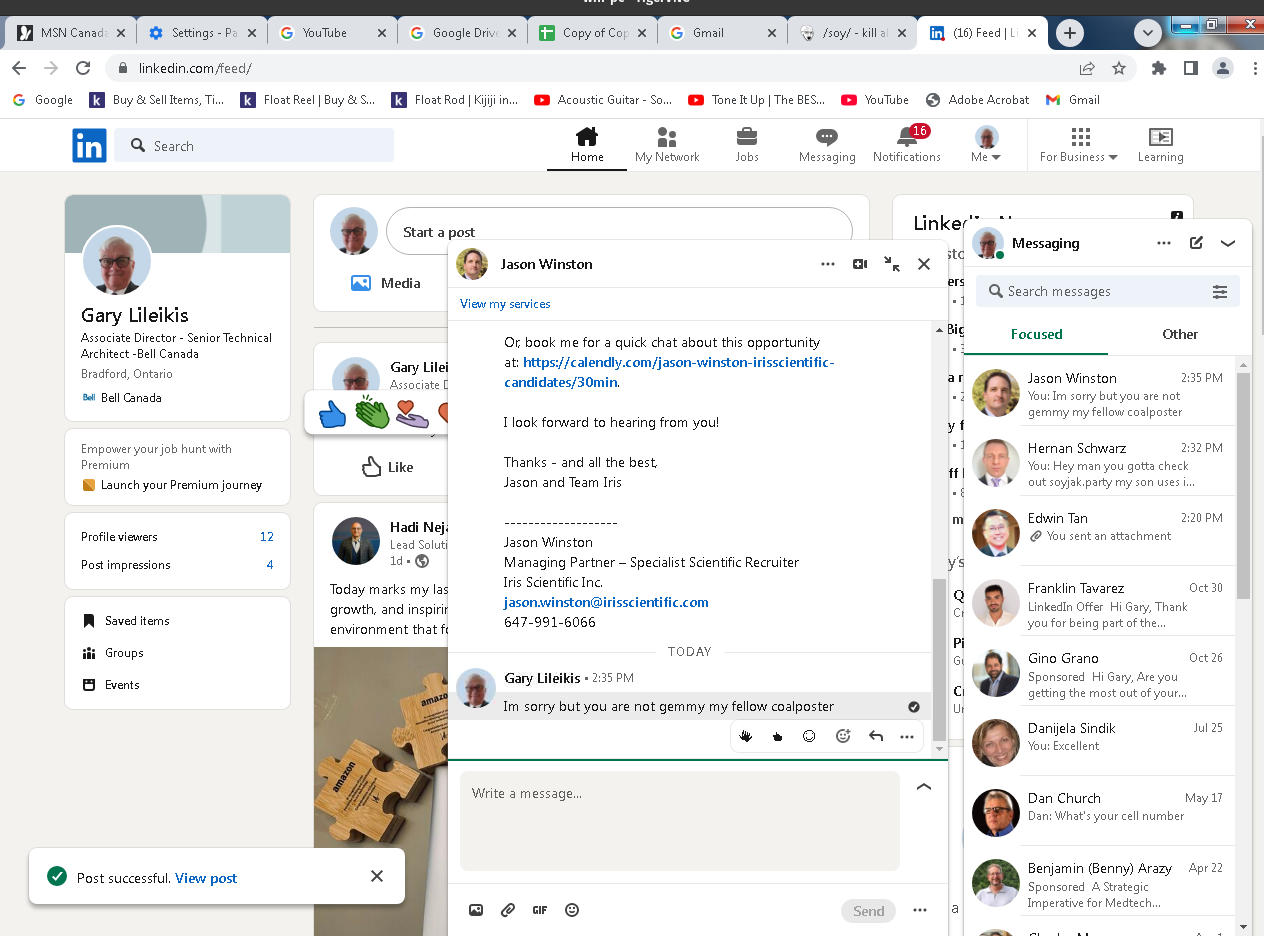Open the Me profile dropdown
This screenshot has height=936, width=1264.
click(986, 145)
